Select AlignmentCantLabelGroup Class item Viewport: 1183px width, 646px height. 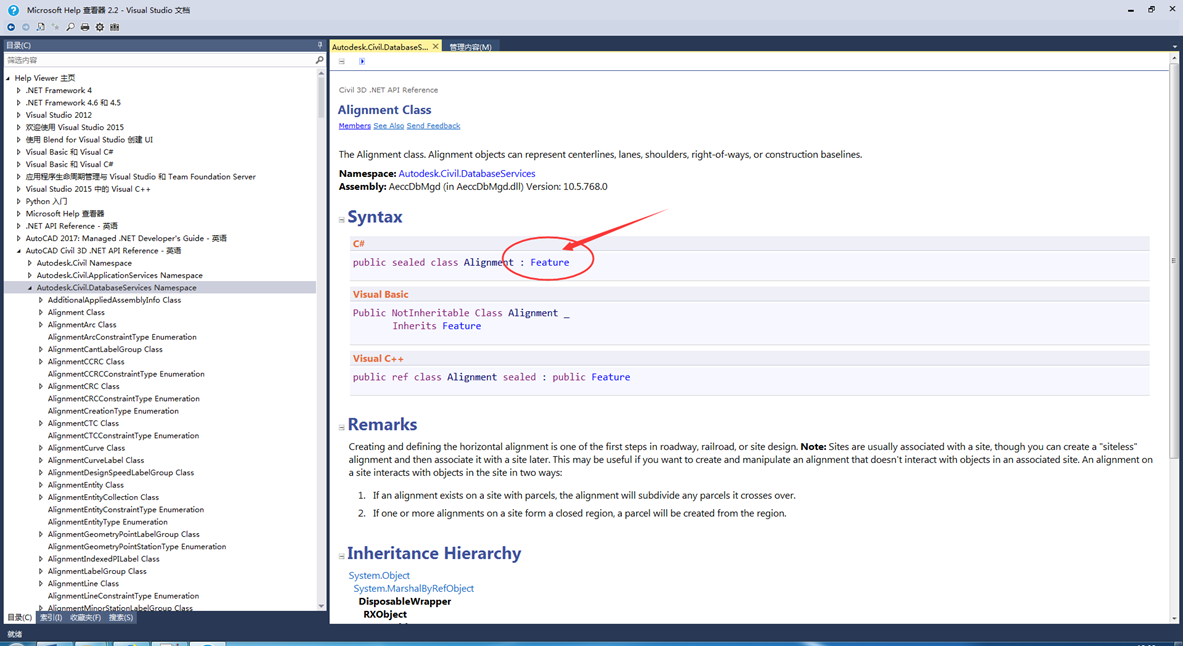point(105,349)
